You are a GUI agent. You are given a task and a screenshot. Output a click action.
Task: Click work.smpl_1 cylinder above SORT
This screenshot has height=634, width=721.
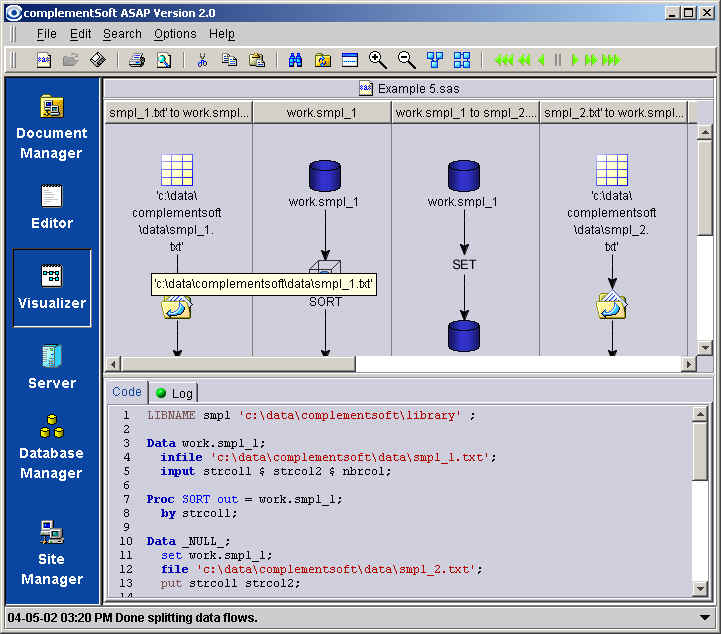[325, 175]
